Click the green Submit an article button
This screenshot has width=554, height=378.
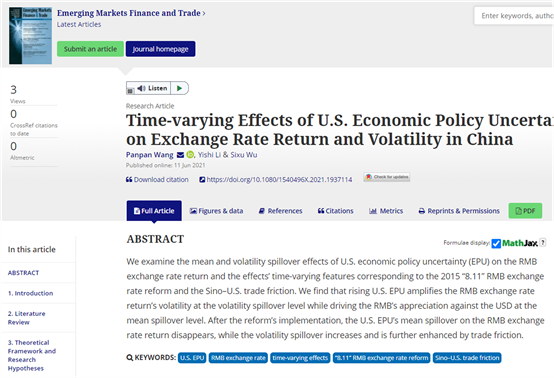pyautogui.click(x=90, y=49)
